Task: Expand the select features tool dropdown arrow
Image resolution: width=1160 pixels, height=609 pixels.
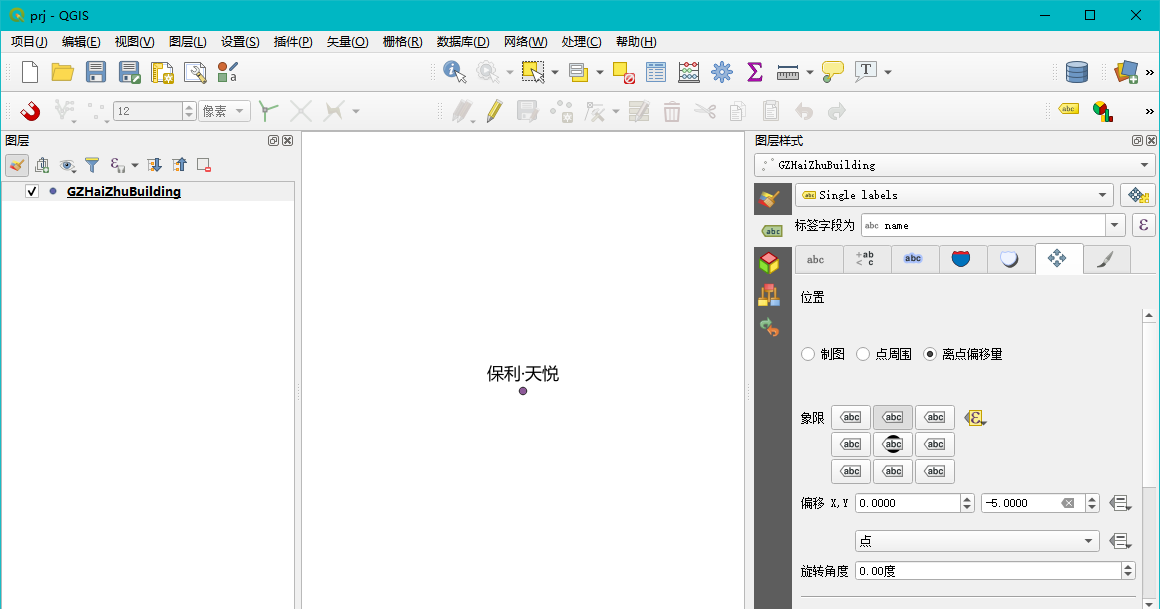Action: coord(555,72)
